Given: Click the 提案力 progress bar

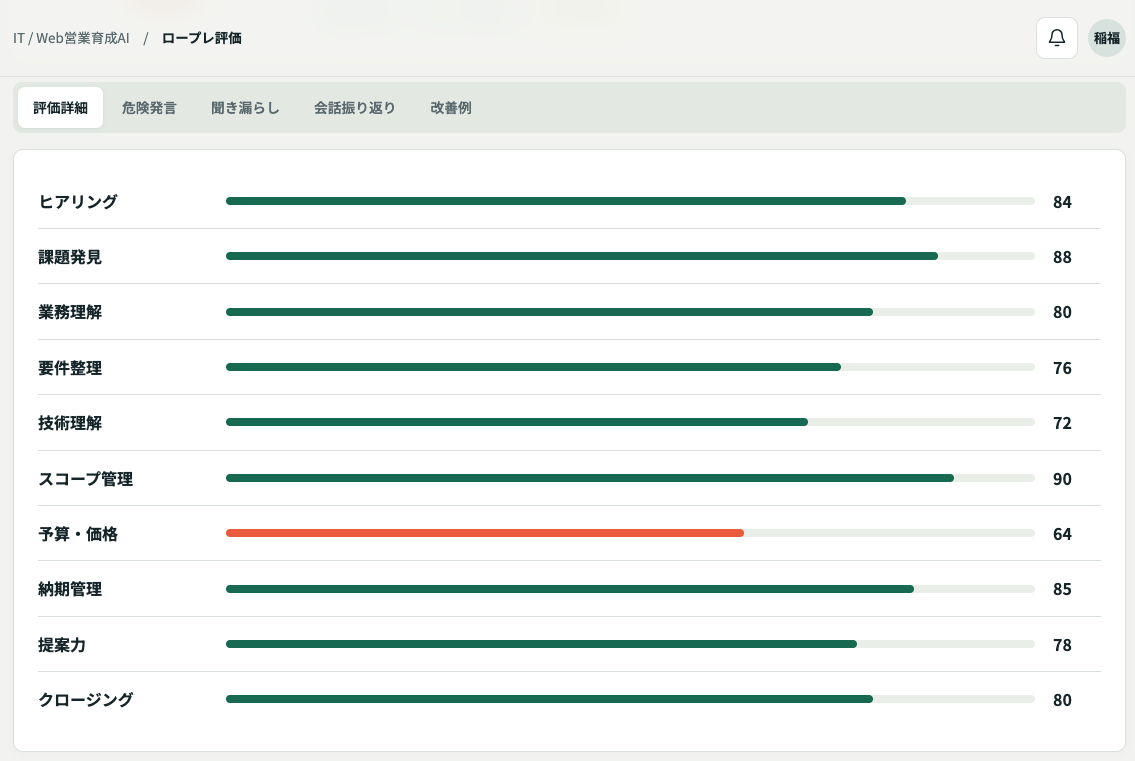Looking at the screenshot, I should 630,644.
